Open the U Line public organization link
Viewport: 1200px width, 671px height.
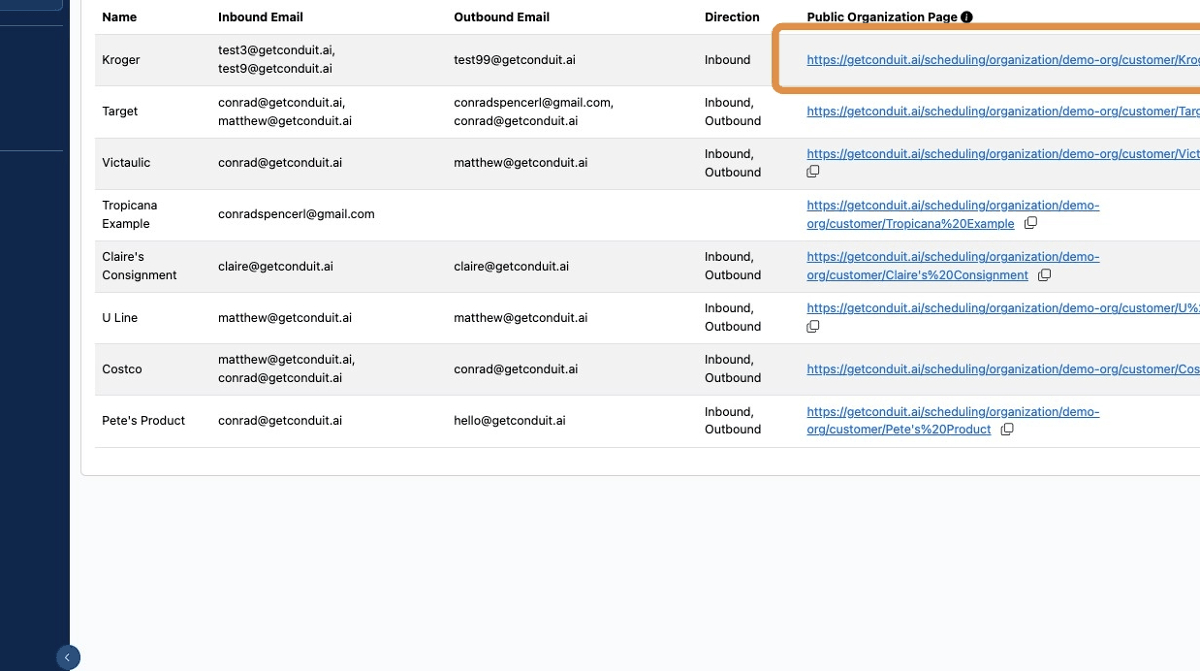[x=1003, y=308]
